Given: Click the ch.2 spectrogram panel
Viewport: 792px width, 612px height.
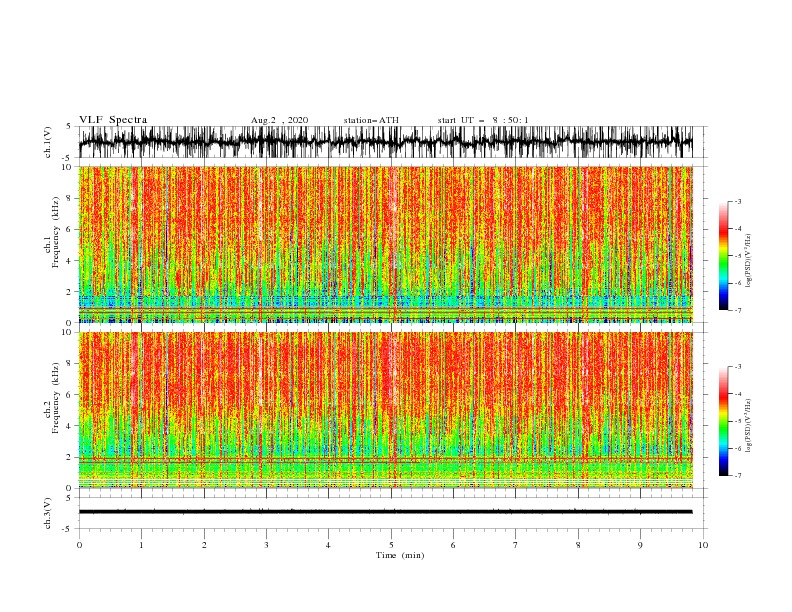Looking at the screenshot, I should point(385,410).
